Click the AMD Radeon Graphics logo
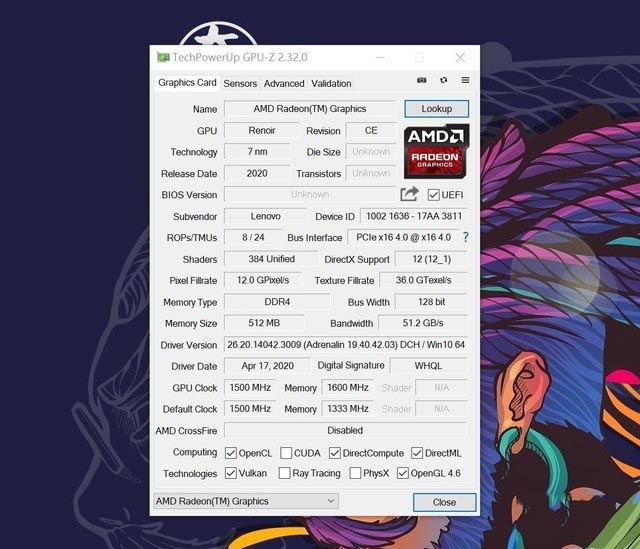This screenshot has height=549, width=640. tap(436, 151)
